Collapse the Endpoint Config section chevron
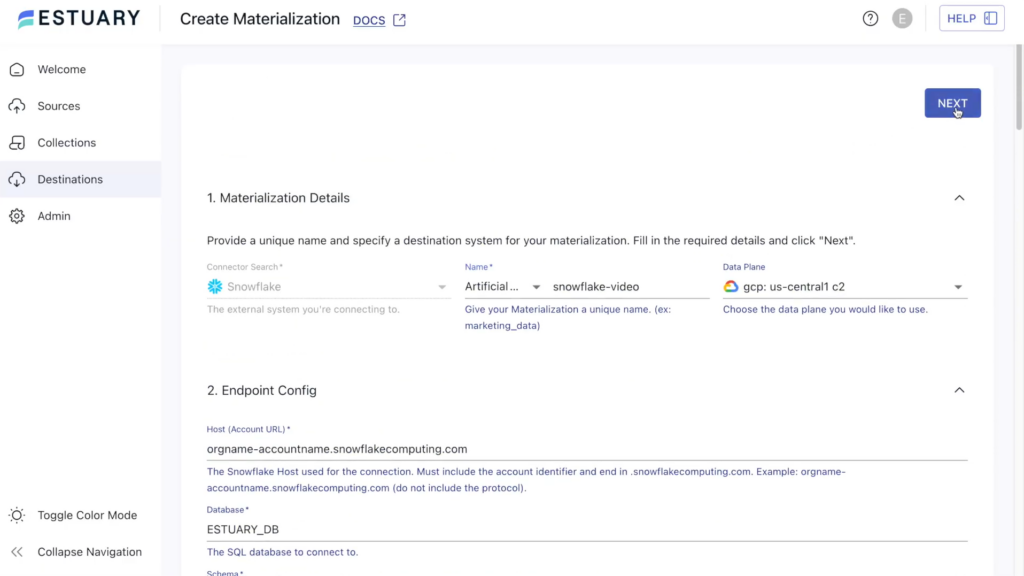The width and height of the screenshot is (1024, 576). point(959,391)
